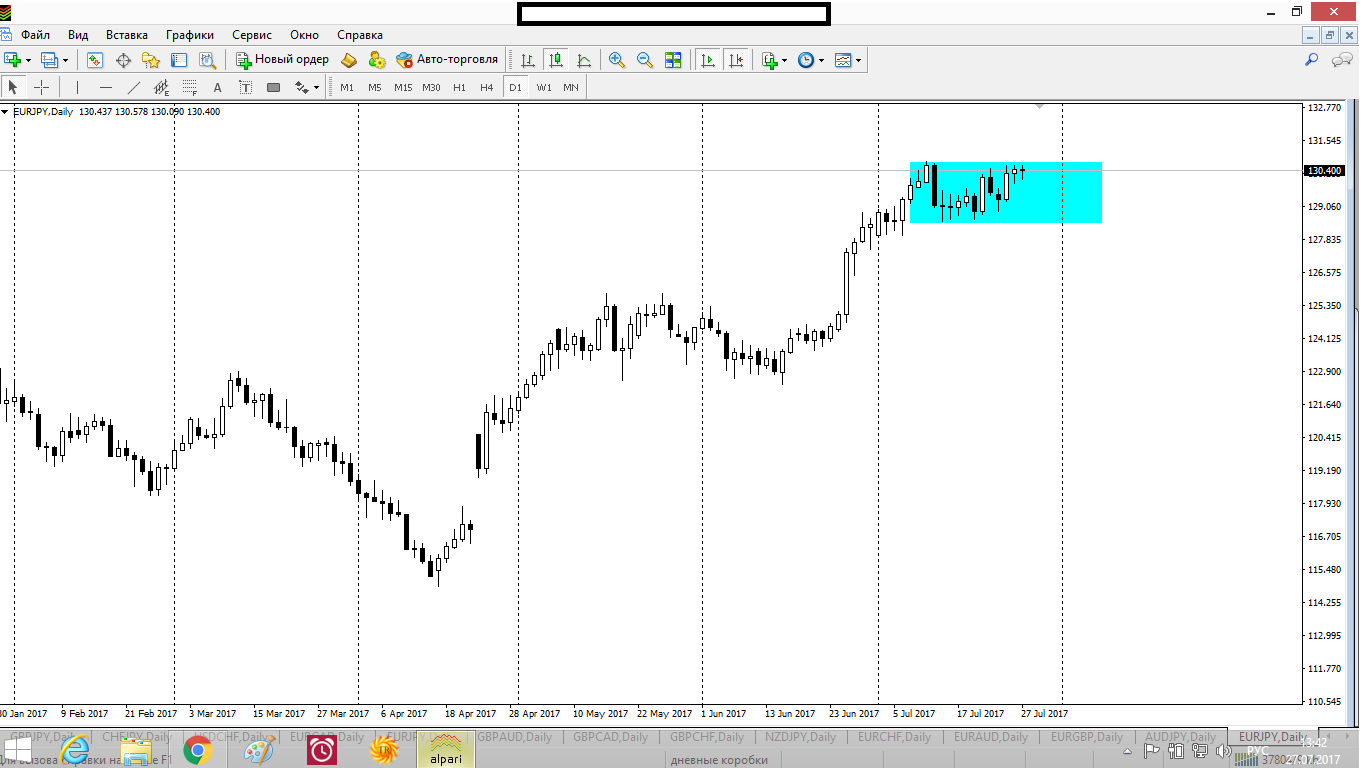Draw a horizontal line tool
Screen dimensions: 1366x768
point(106,87)
